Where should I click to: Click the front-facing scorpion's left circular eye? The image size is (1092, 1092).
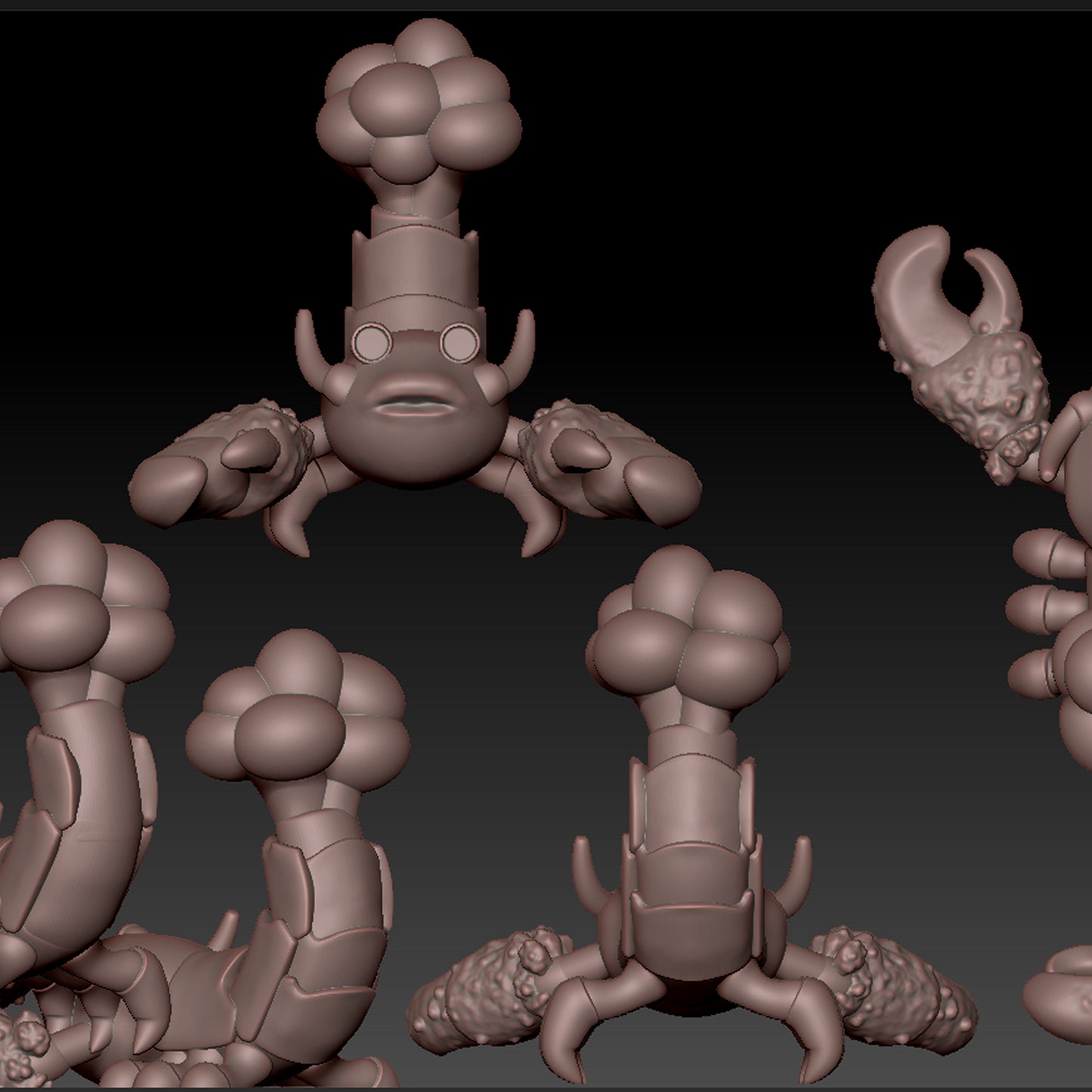pyautogui.click(x=371, y=342)
